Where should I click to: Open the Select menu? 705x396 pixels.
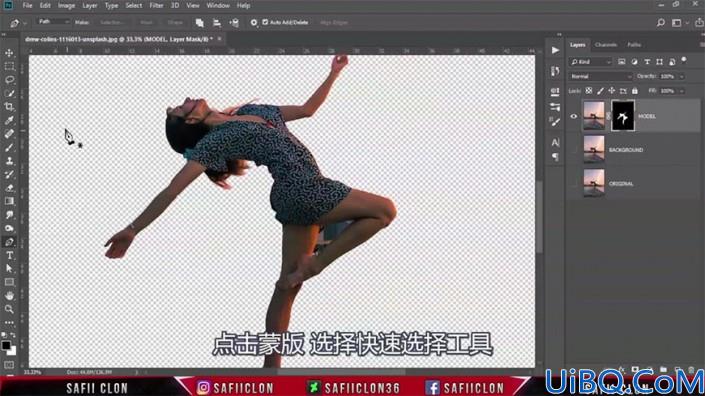[x=134, y=5]
